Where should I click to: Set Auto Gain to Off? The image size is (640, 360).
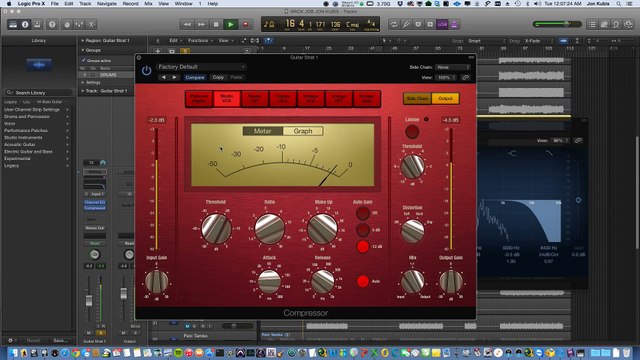362,213
